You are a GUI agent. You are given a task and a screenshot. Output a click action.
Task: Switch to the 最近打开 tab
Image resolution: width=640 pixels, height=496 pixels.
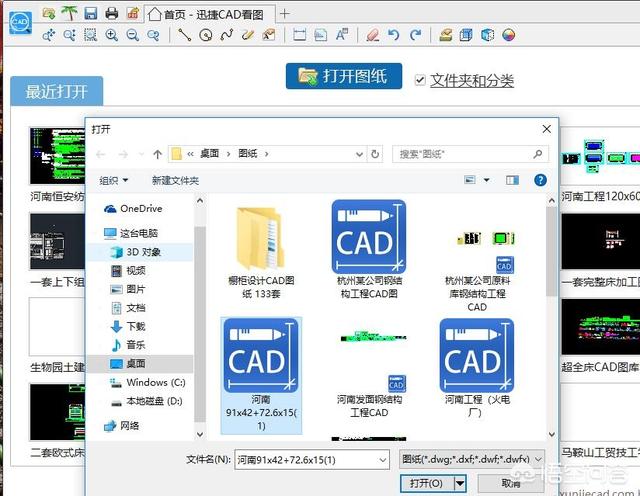tap(56, 91)
